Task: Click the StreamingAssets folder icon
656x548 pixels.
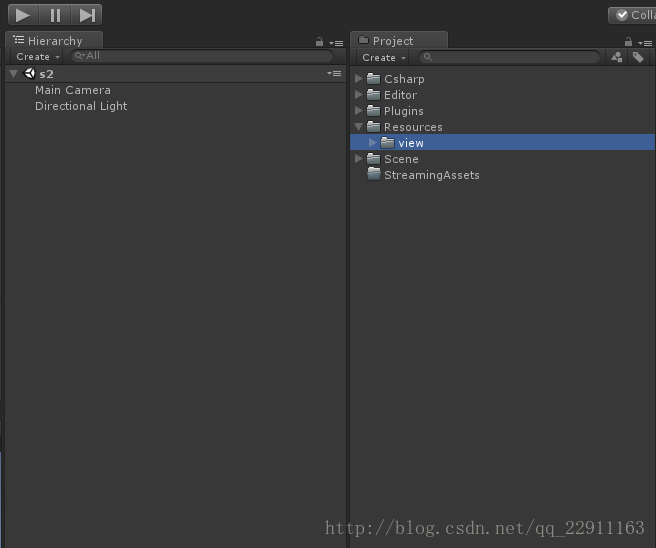Action: pos(373,174)
